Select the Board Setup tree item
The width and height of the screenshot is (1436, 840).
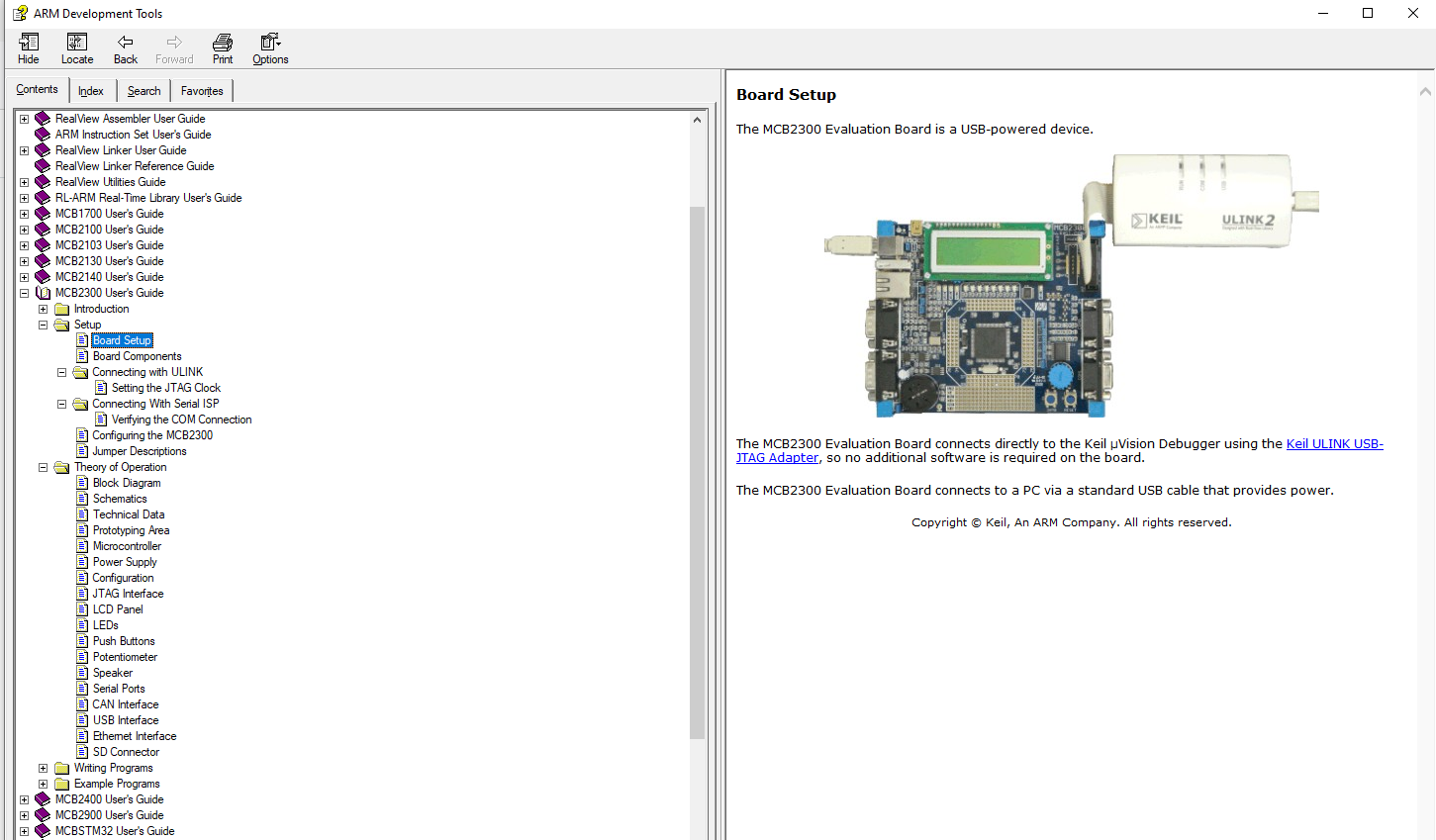pyautogui.click(x=122, y=340)
